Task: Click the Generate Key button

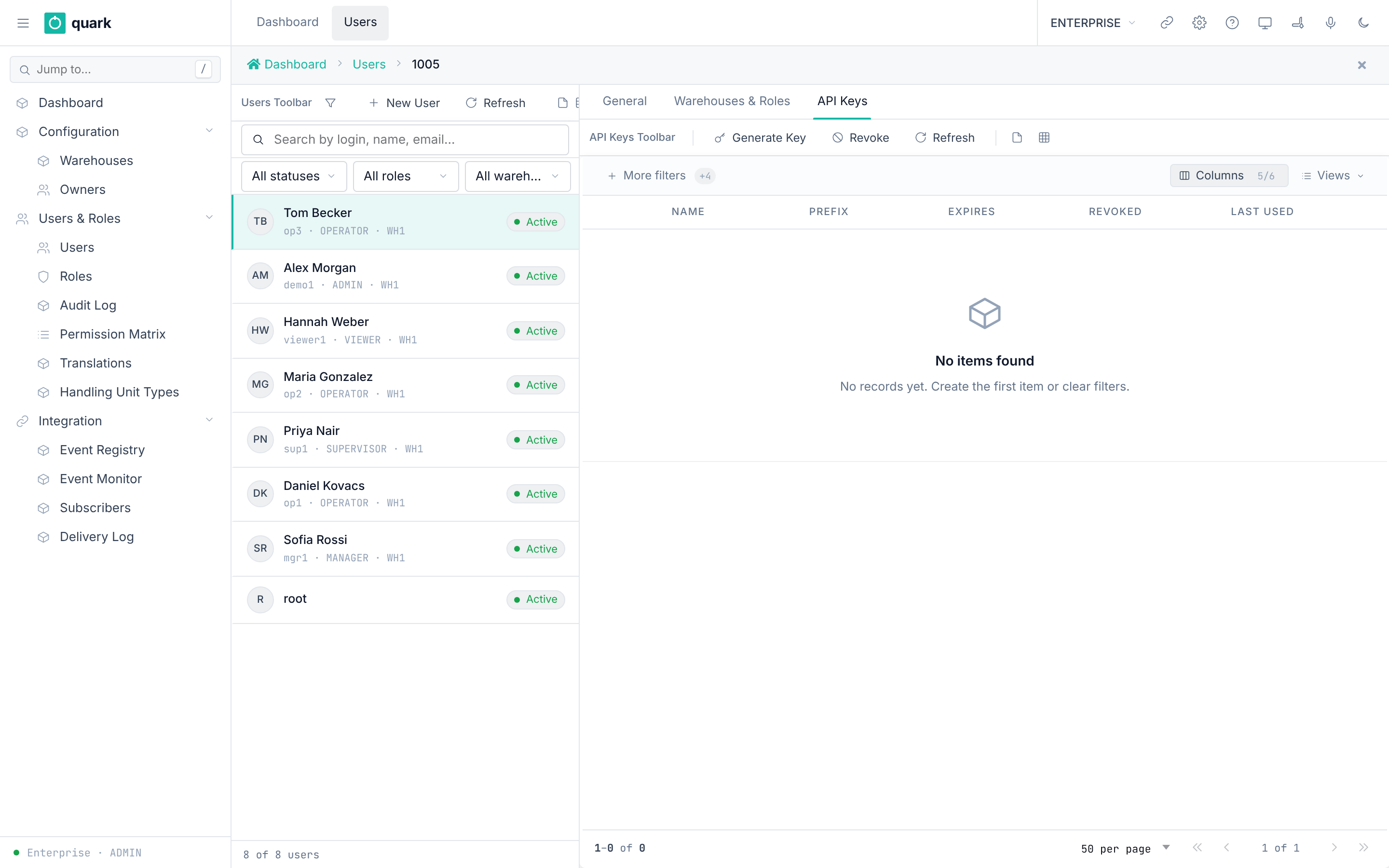Action: point(760,138)
